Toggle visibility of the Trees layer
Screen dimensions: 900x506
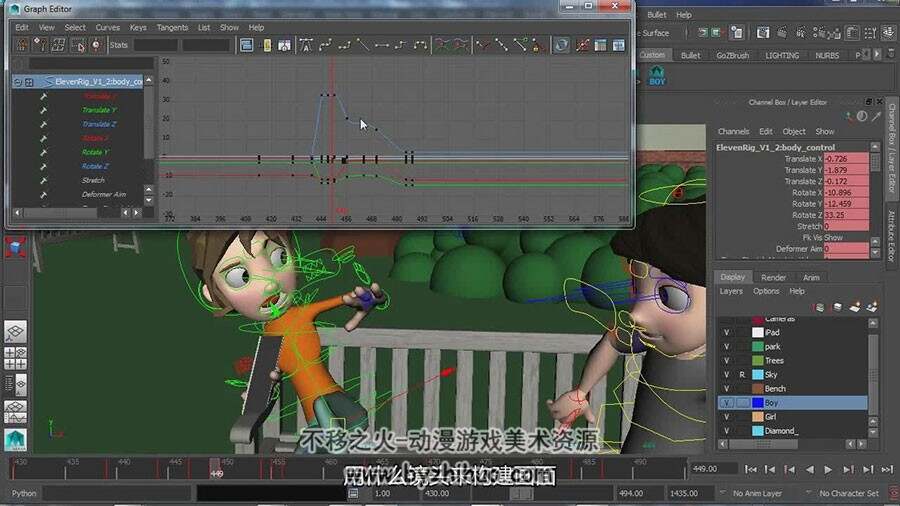coord(727,361)
